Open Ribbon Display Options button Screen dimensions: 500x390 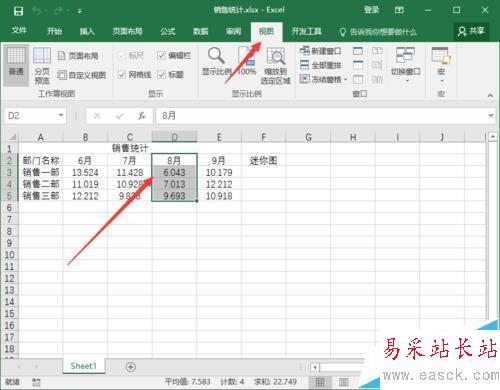coord(399,10)
